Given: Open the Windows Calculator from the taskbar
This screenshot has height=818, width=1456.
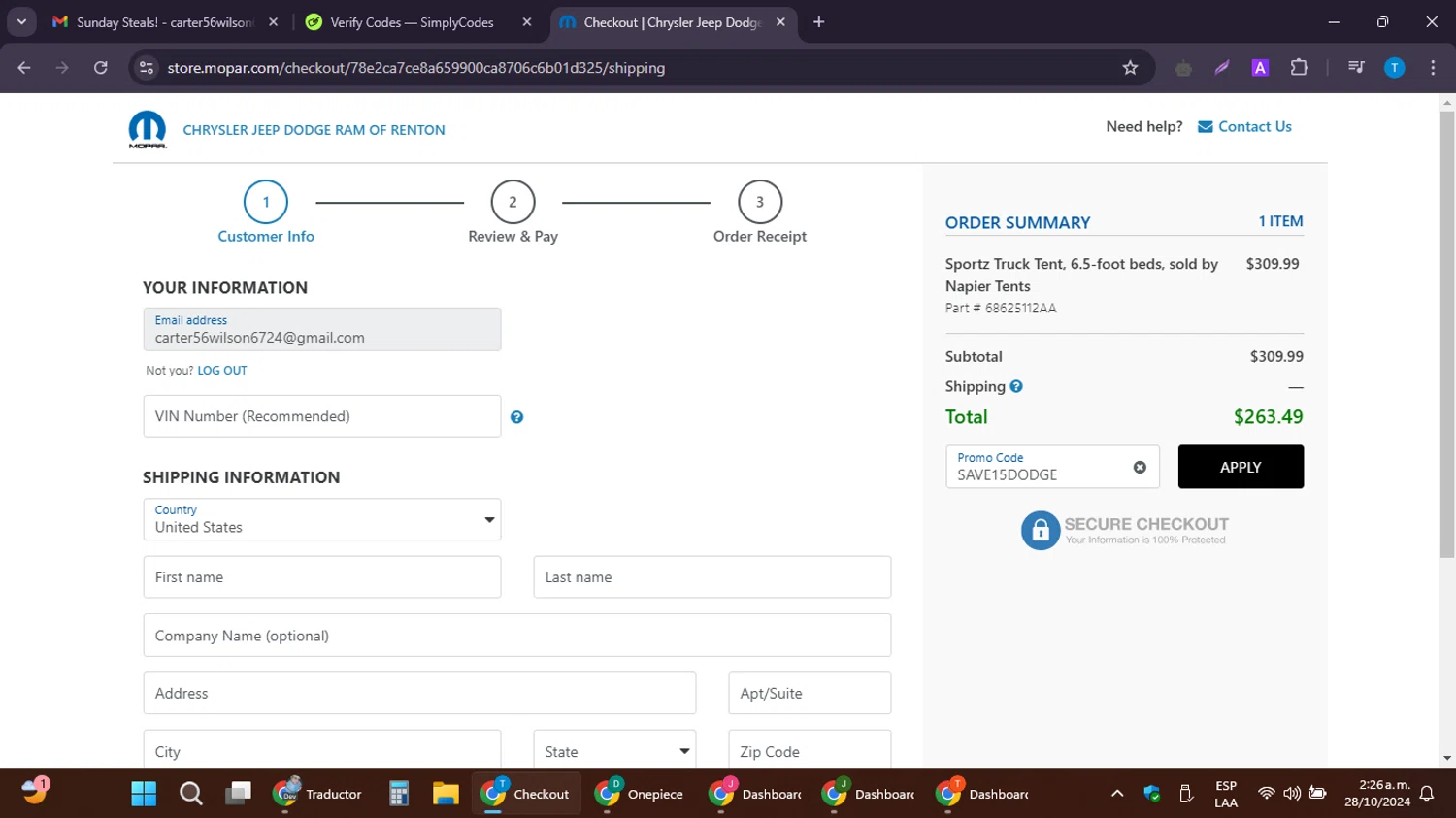Looking at the screenshot, I should 399,794.
